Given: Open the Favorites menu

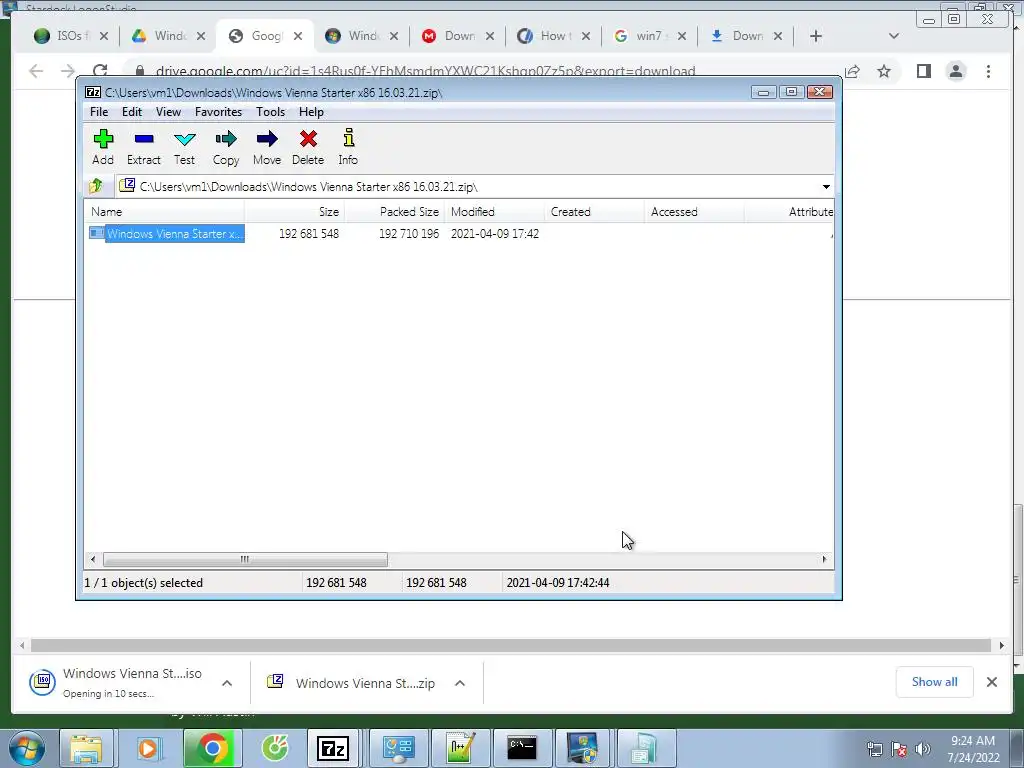Looking at the screenshot, I should click(x=218, y=112).
